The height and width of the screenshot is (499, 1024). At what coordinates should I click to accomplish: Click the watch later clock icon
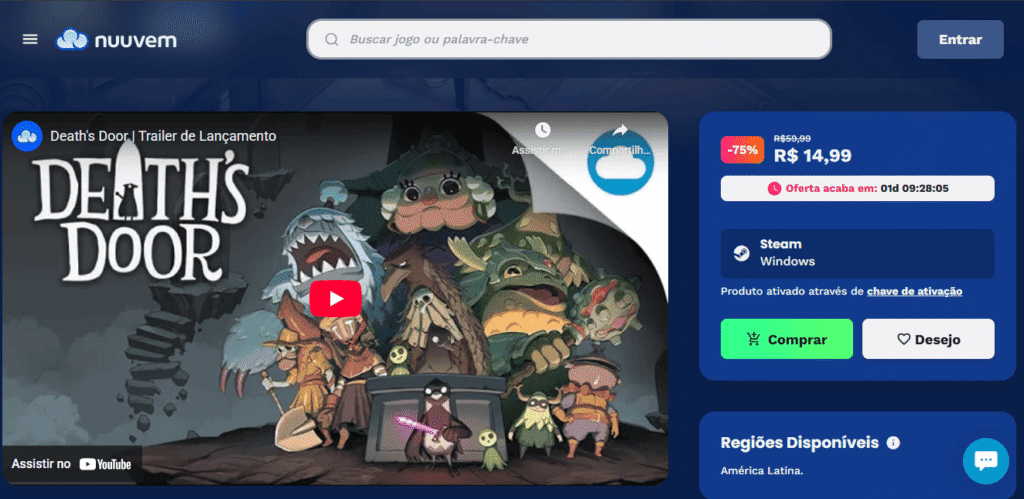(x=542, y=131)
